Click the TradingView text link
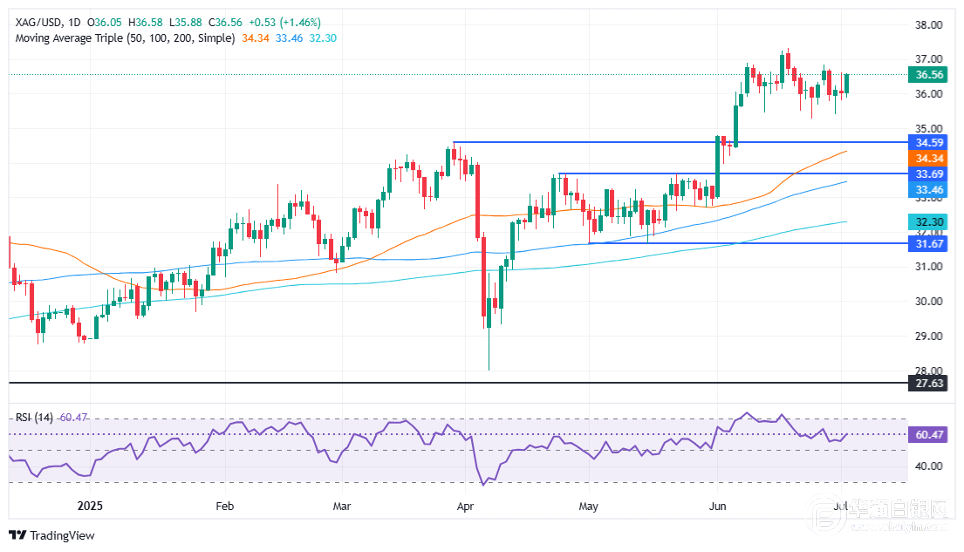This screenshot has width=964, height=552. pyautogui.click(x=62, y=535)
